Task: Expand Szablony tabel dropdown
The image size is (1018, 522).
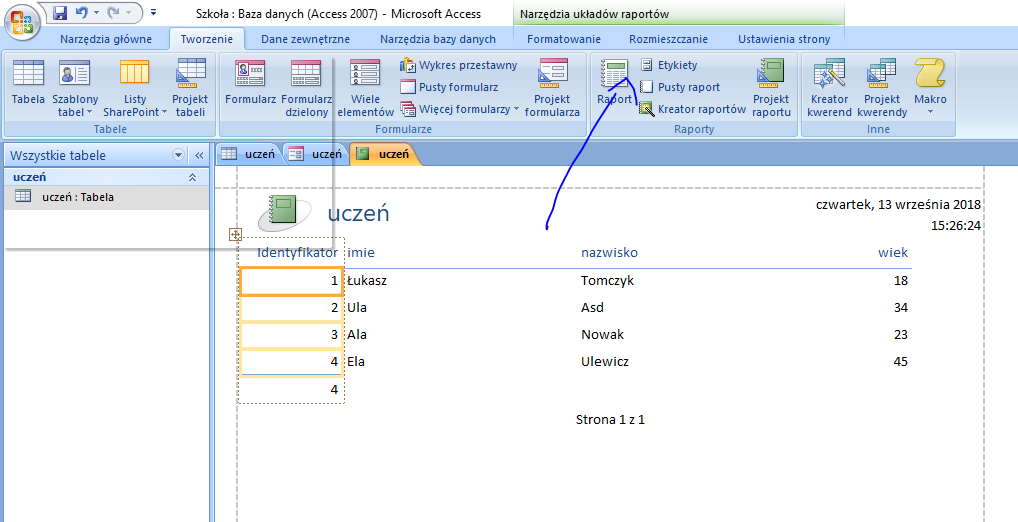Action: click(75, 105)
